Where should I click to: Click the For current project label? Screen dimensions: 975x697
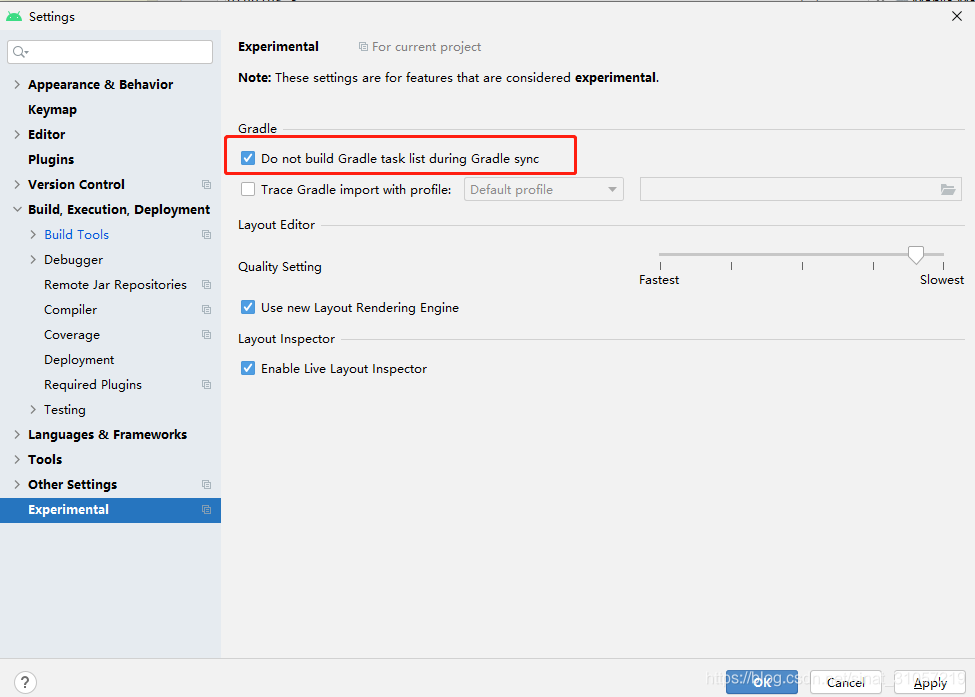pyautogui.click(x=427, y=47)
